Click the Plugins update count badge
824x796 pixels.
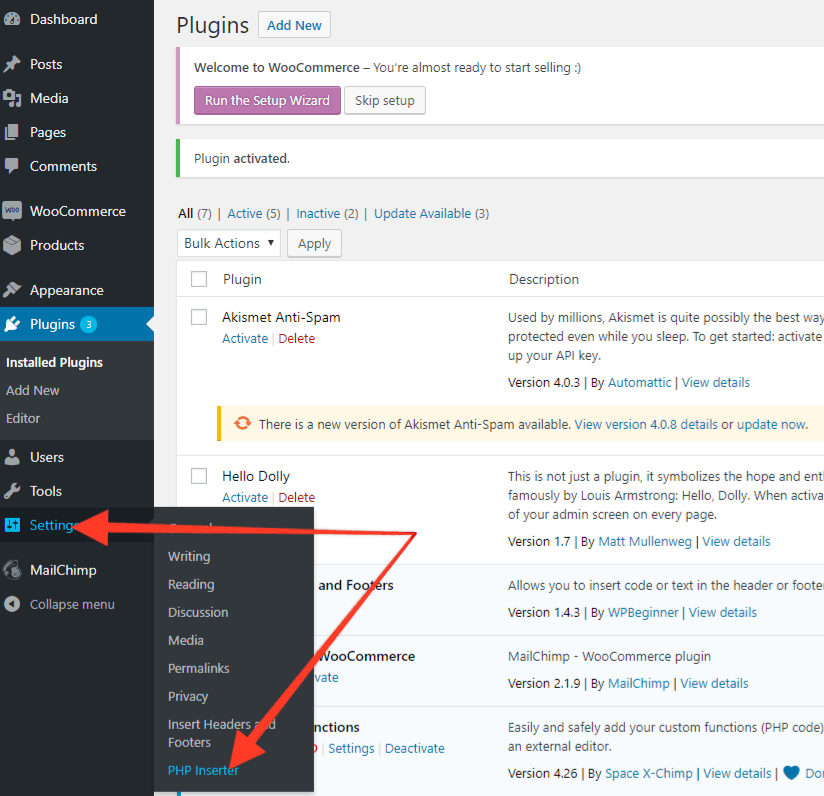coord(89,324)
